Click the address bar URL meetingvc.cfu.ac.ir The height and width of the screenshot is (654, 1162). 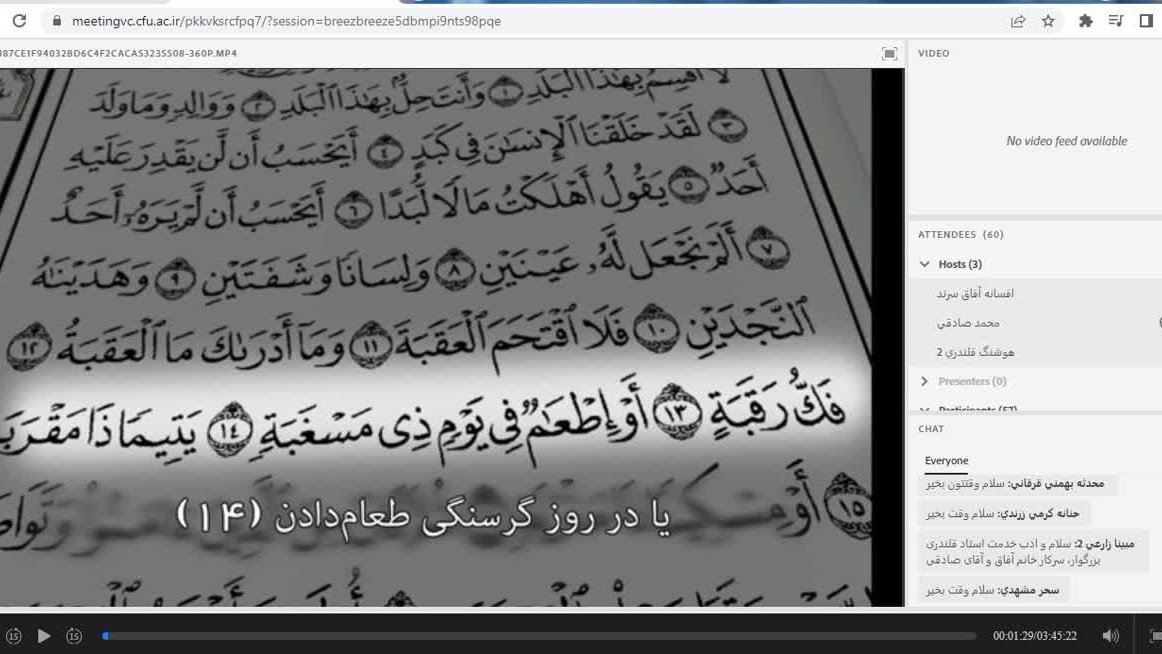pos(286,21)
